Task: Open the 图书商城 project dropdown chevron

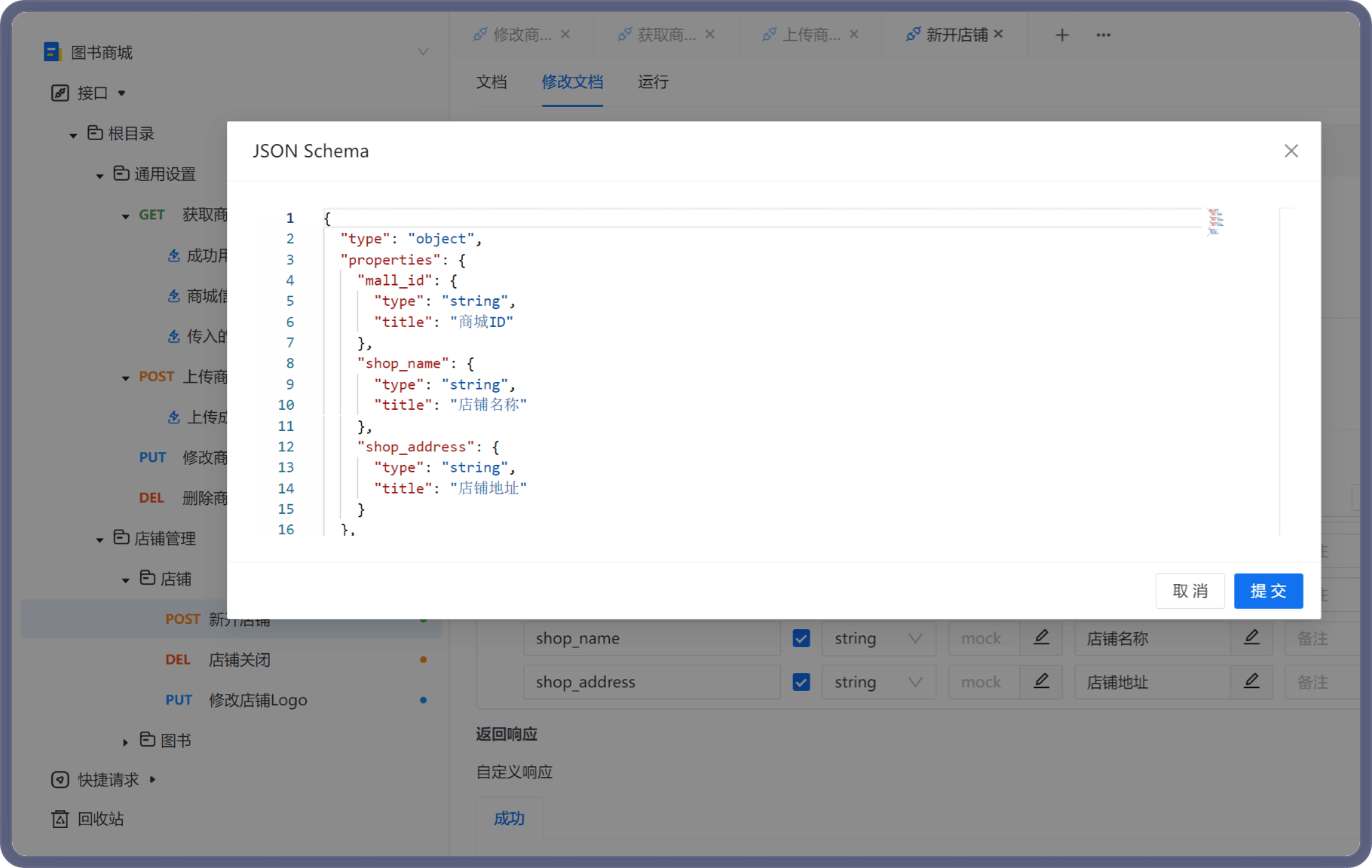Action: pos(423,52)
